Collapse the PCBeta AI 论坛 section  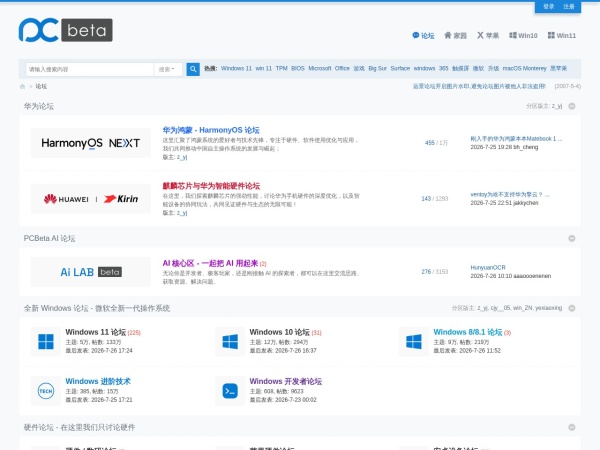coord(572,238)
